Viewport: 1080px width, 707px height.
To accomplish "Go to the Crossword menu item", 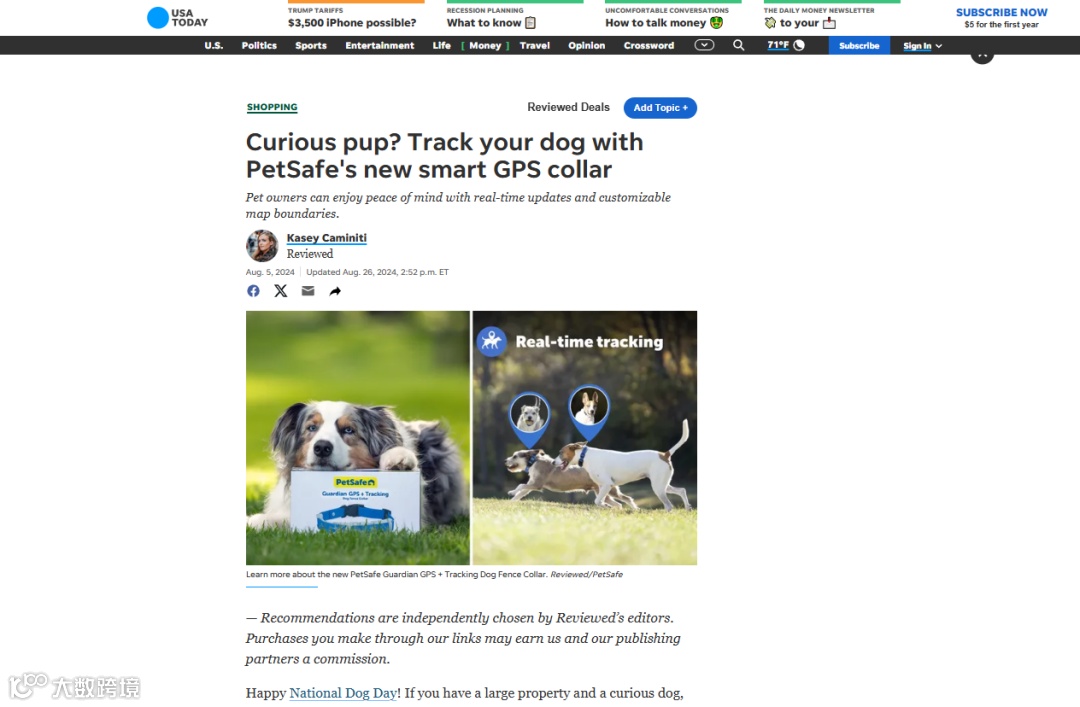I will [x=649, y=45].
